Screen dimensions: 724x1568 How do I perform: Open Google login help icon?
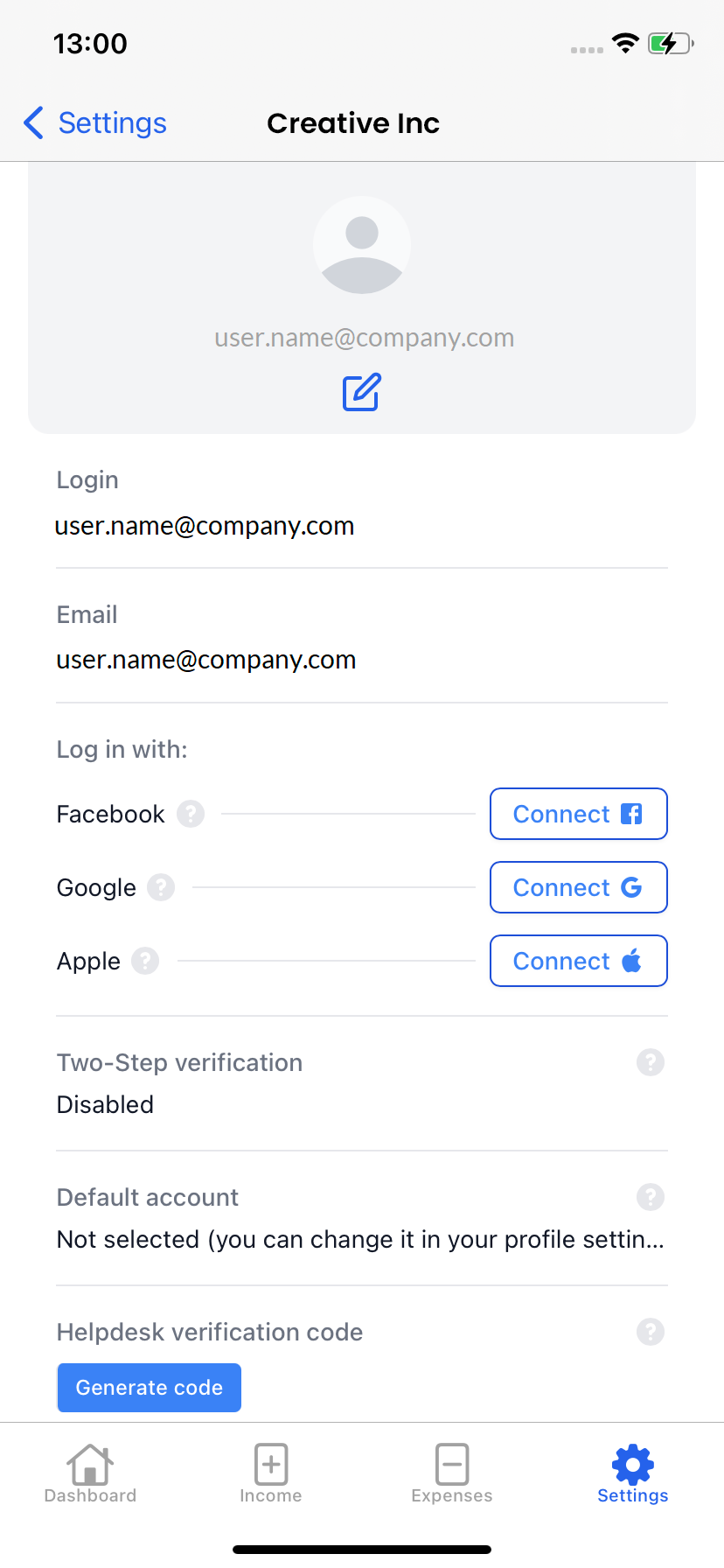coord(161,887)
